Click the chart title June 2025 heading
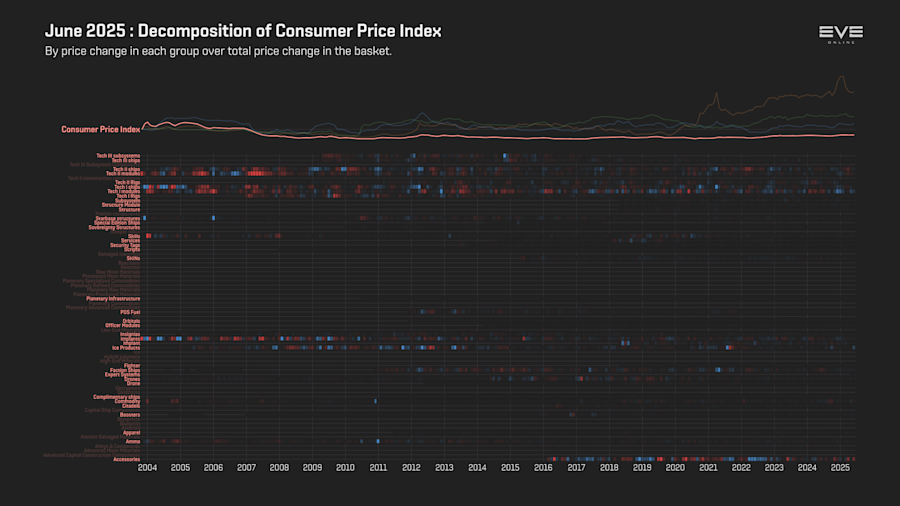Image resolution: width=900 pixels, height=506 pixels. (243, 31)
